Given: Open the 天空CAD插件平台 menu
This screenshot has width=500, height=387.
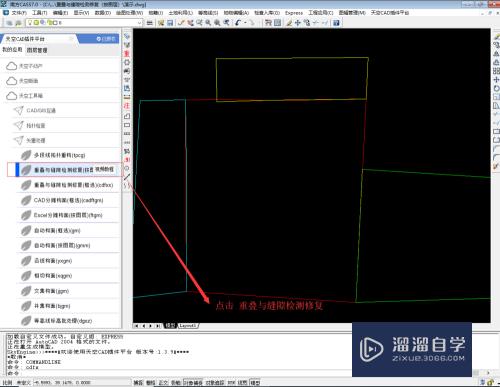Looking at the screenshot, I should coord(390,13).
